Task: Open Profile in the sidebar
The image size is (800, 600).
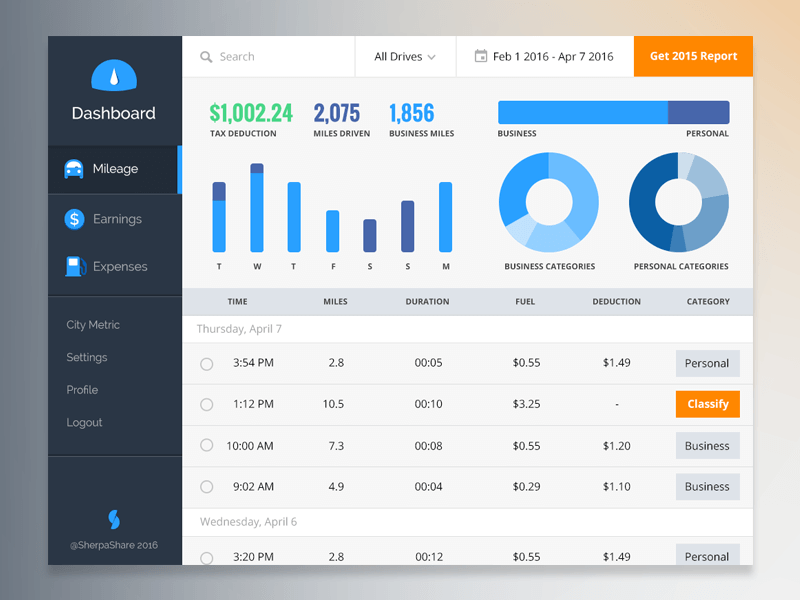Action: point(82,390)
